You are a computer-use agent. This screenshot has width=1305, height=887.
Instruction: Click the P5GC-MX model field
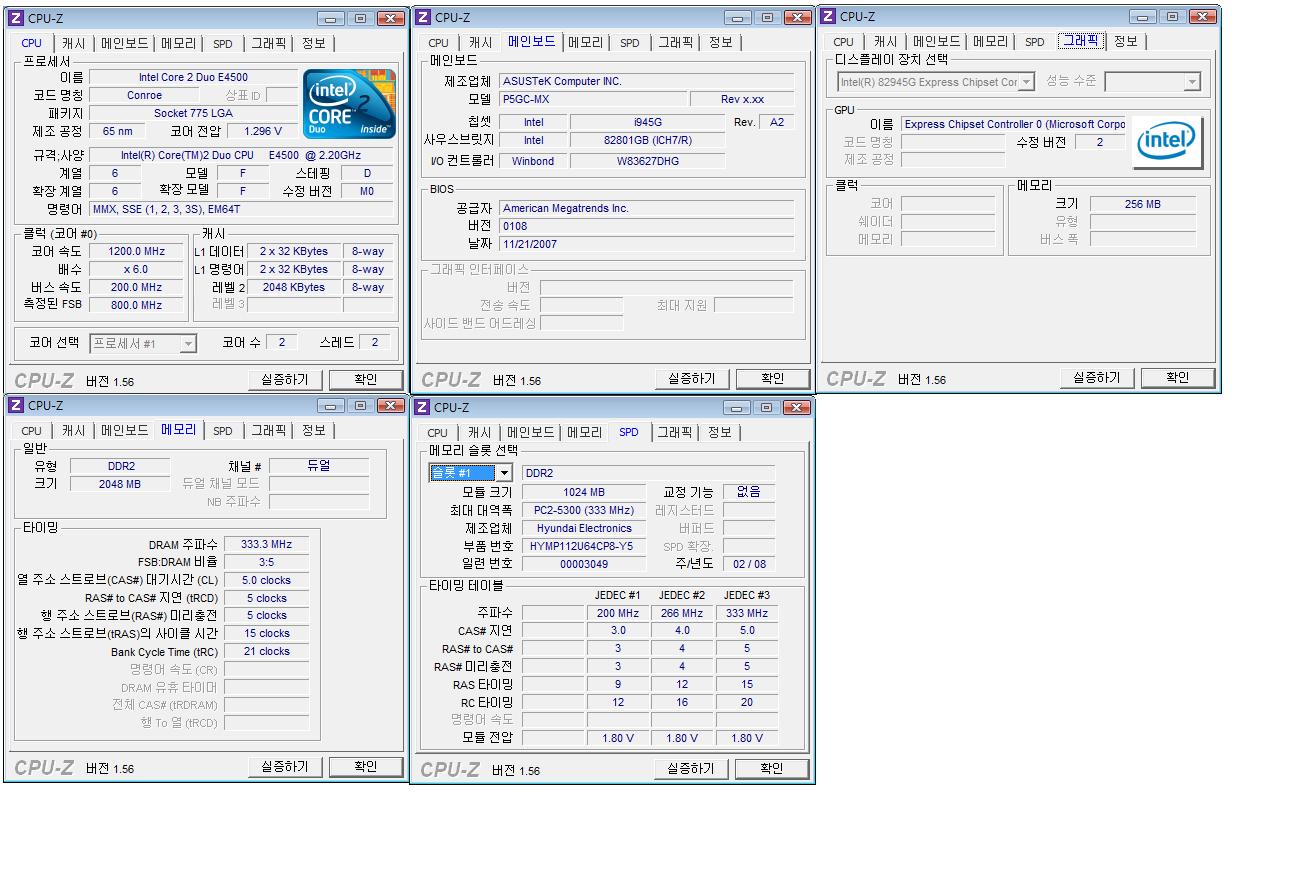click(593, 99)
